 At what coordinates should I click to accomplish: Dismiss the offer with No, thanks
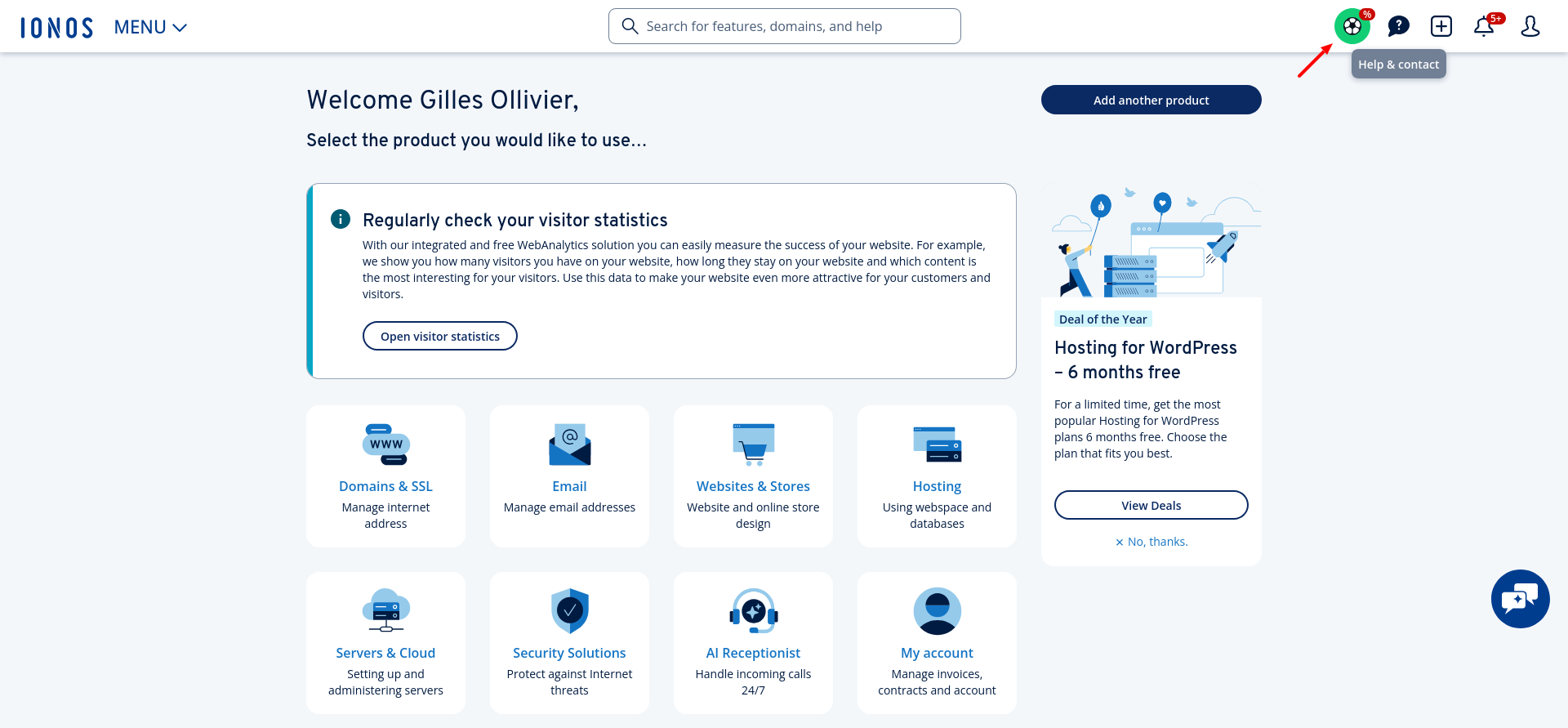click(1151, 542)
